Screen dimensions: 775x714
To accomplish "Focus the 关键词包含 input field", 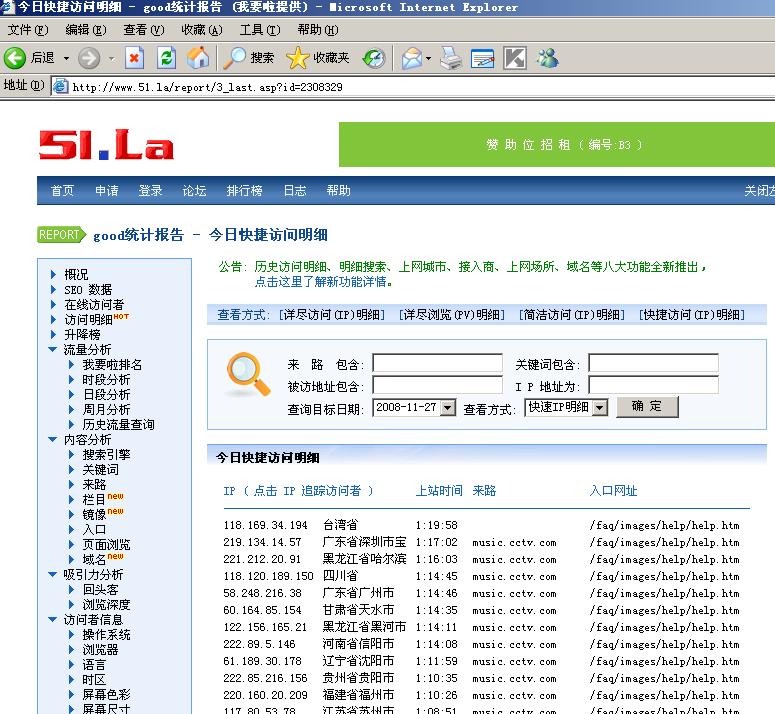I will point(653,363).
